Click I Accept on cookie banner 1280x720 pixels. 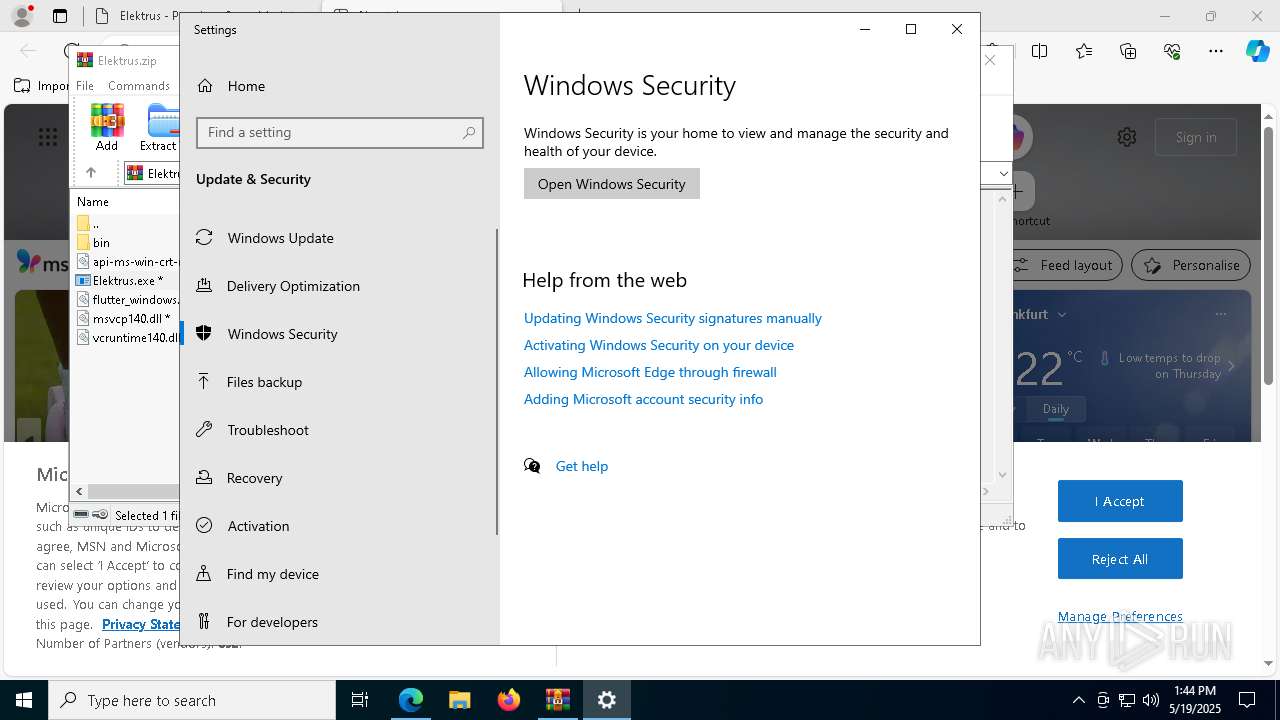click(x=1120, y=501)
